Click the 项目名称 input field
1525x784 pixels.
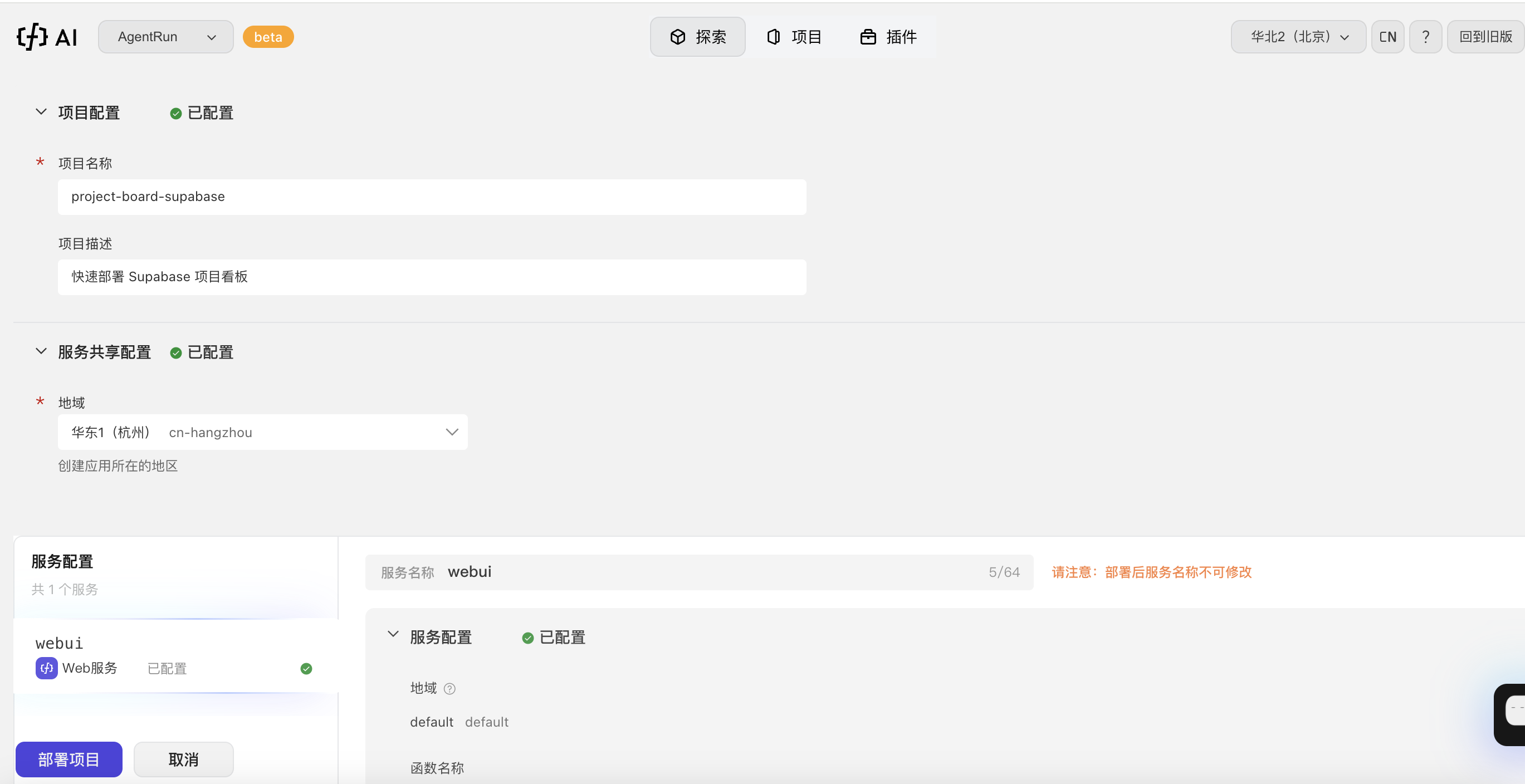(x=432, y=197)
